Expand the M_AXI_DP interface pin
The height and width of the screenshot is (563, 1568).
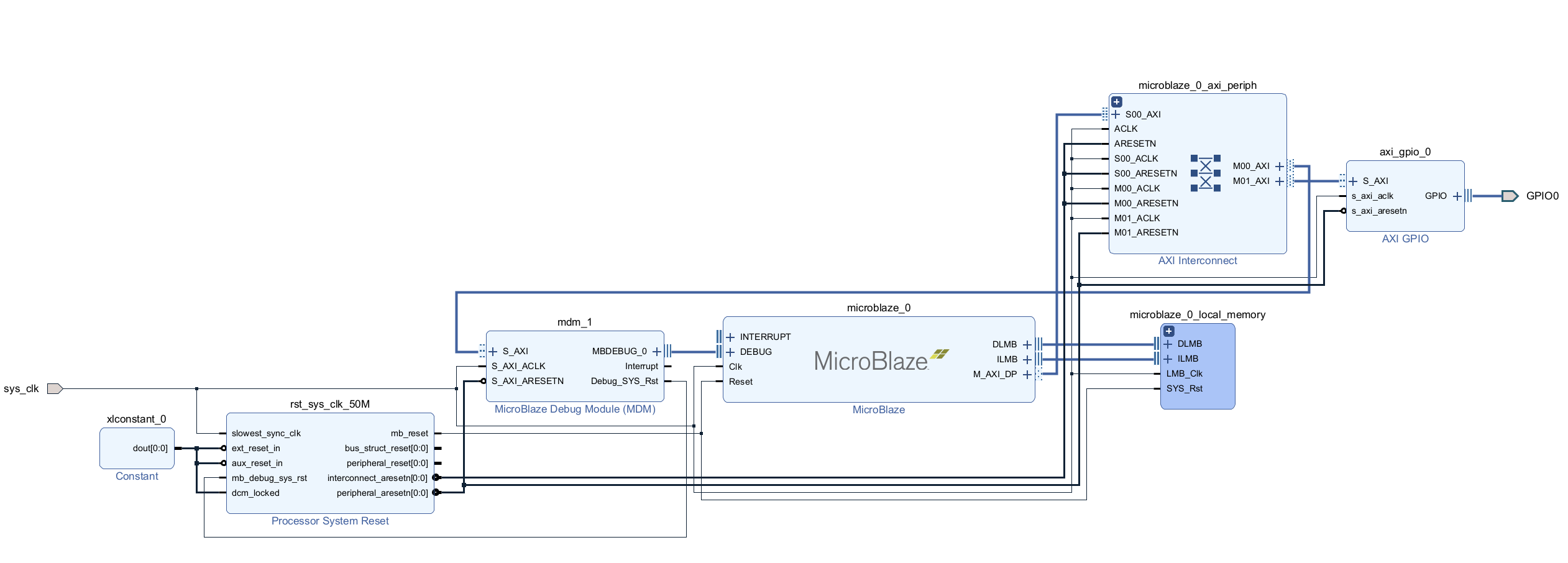tap(1027, 375)
